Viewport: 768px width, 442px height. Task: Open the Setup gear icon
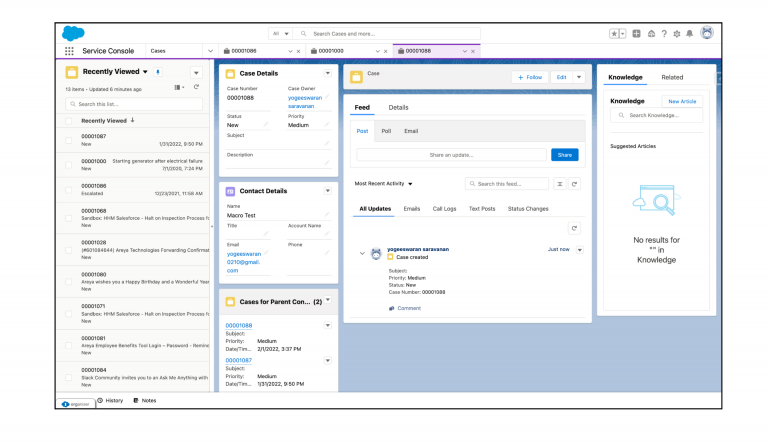pos(677,34)
